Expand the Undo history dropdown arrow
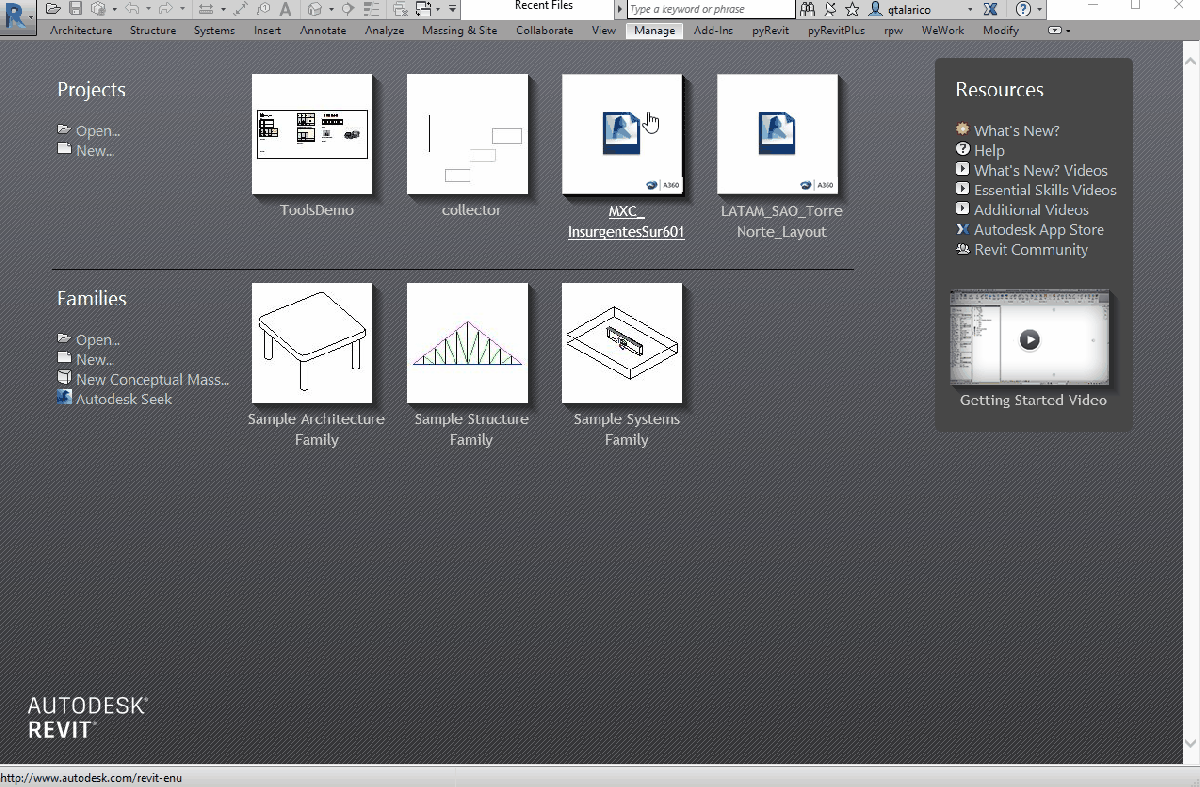Screen dimensions: 1200x787 (148, 9)
